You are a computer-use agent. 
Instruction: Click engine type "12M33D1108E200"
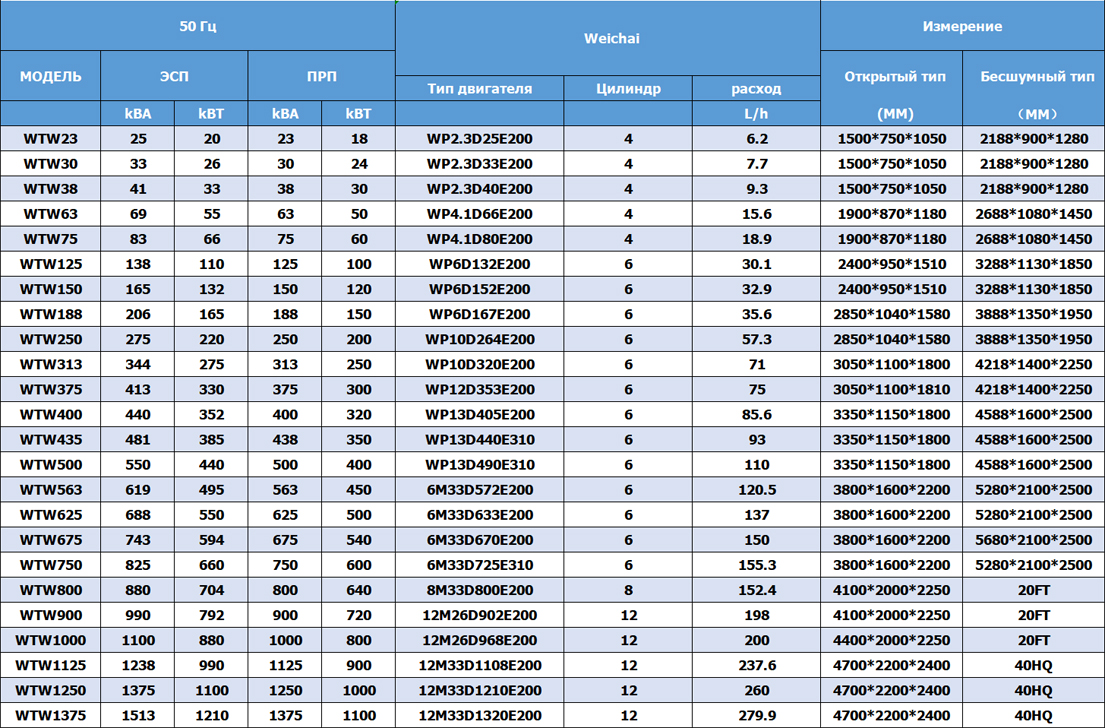479,666
